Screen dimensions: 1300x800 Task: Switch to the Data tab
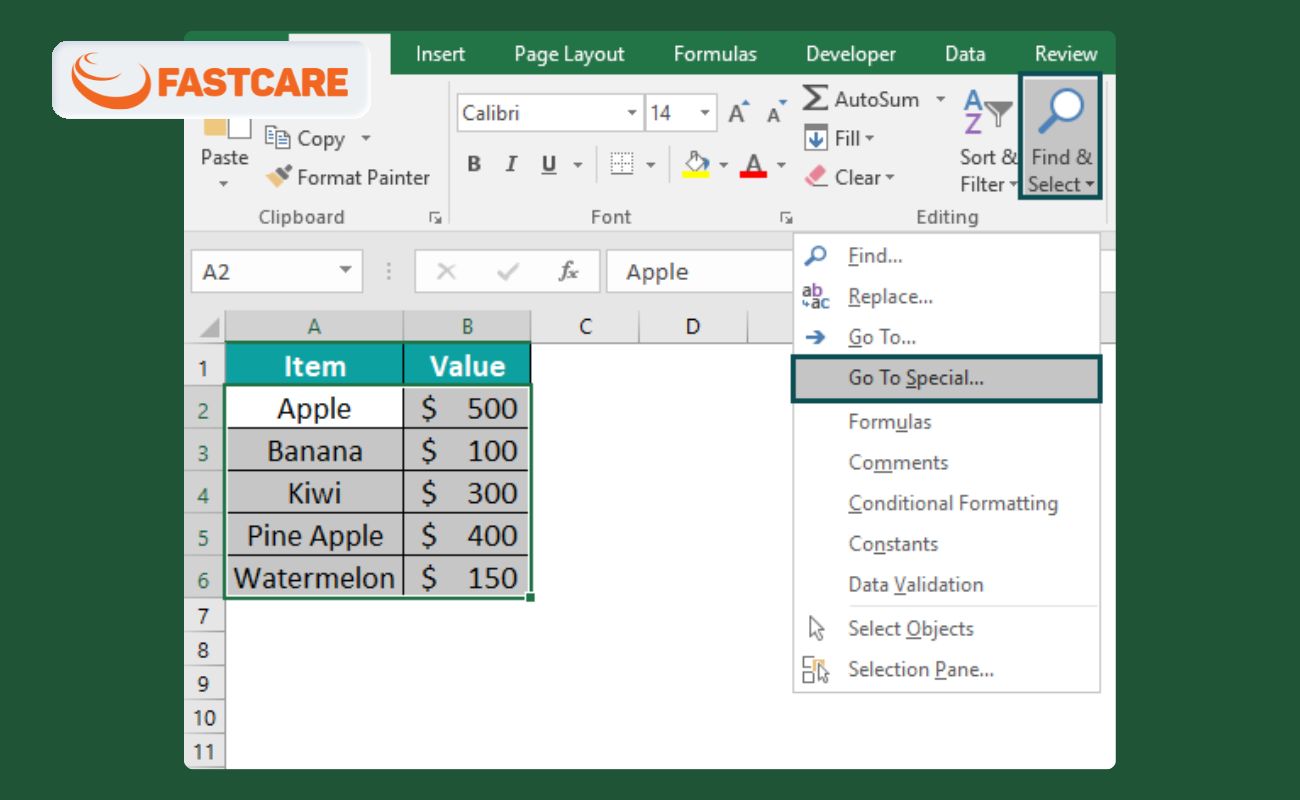965,54
